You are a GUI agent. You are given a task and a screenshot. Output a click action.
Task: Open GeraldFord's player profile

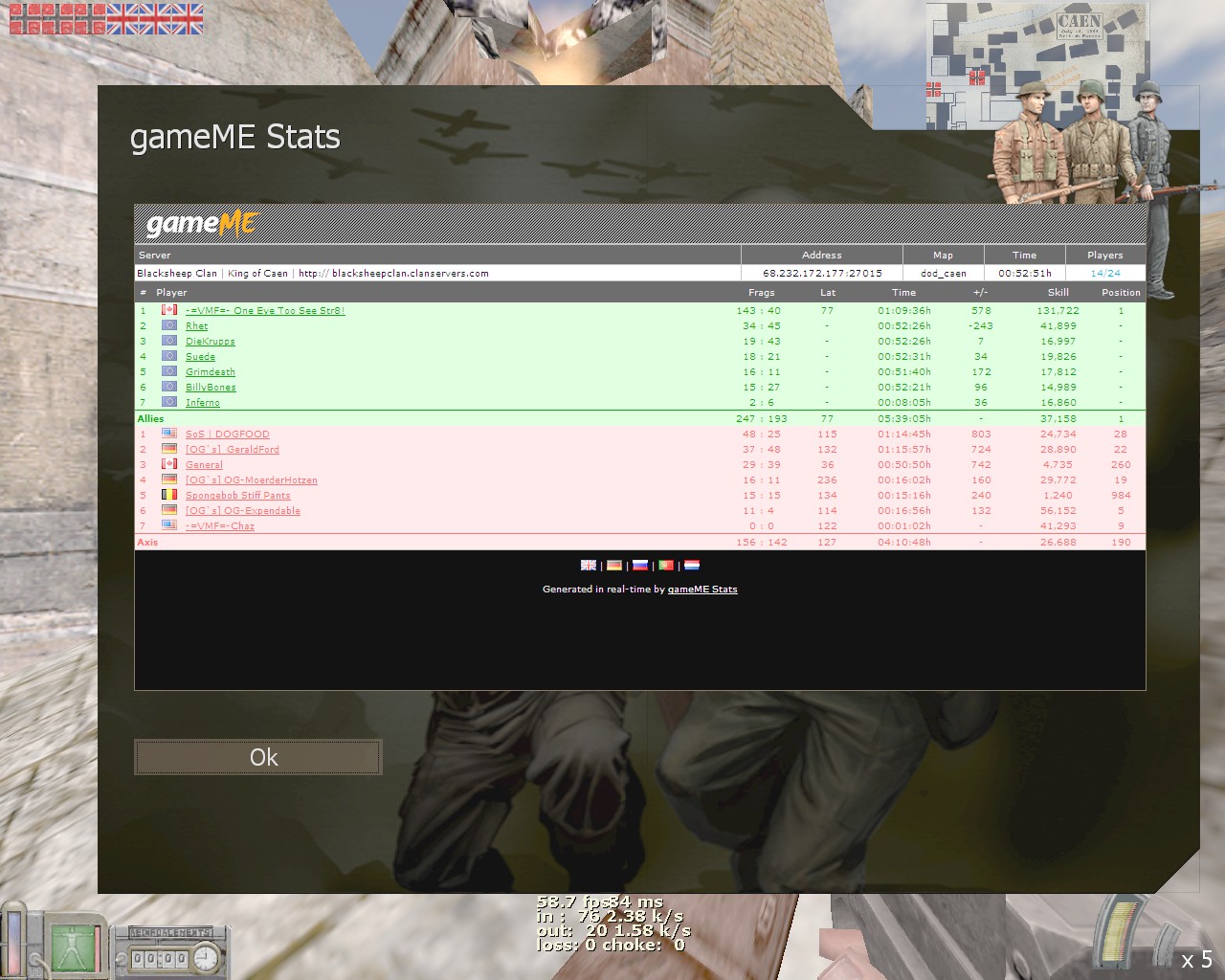pos(233,449)
